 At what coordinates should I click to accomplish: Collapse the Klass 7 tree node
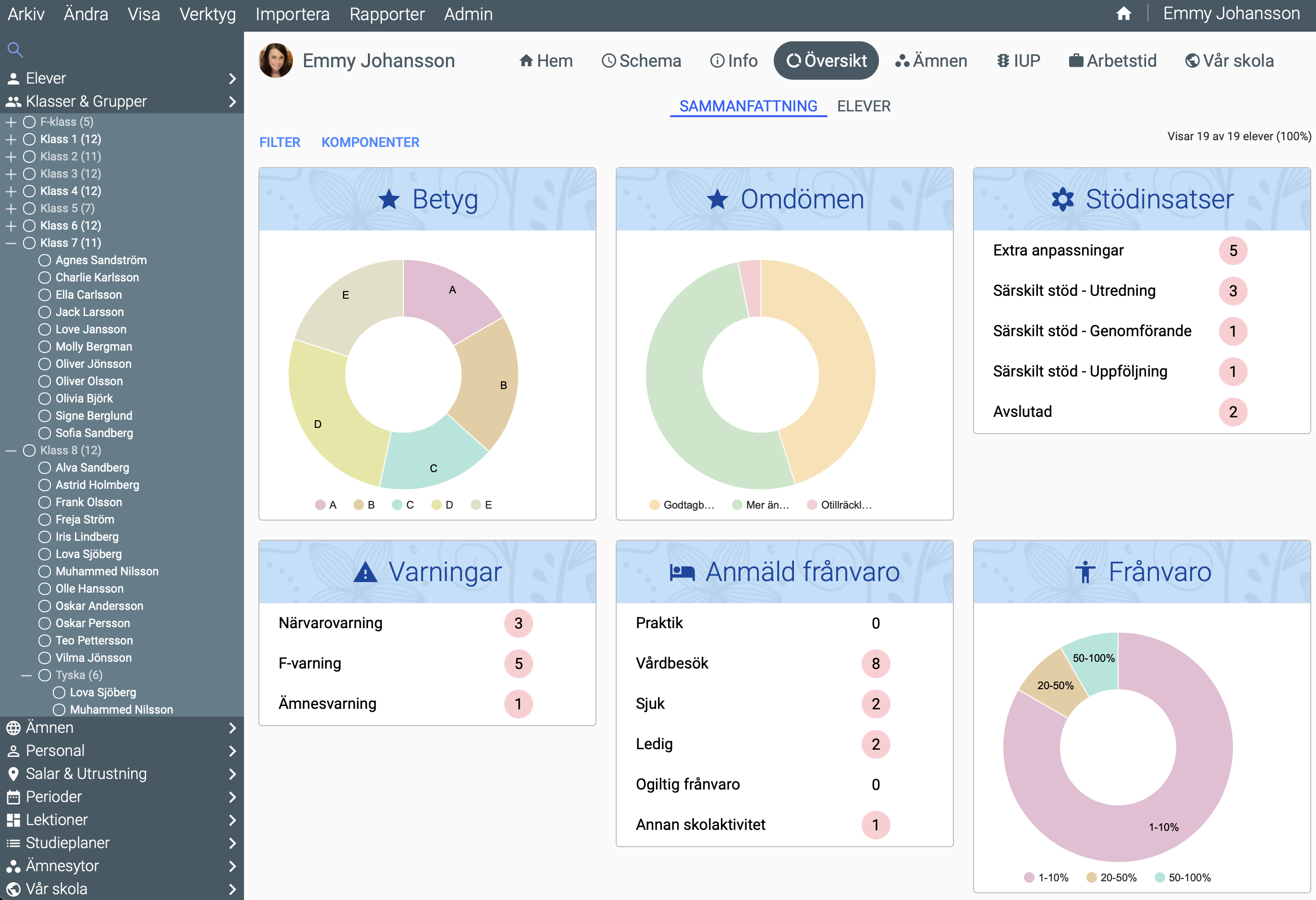point(11,243)
